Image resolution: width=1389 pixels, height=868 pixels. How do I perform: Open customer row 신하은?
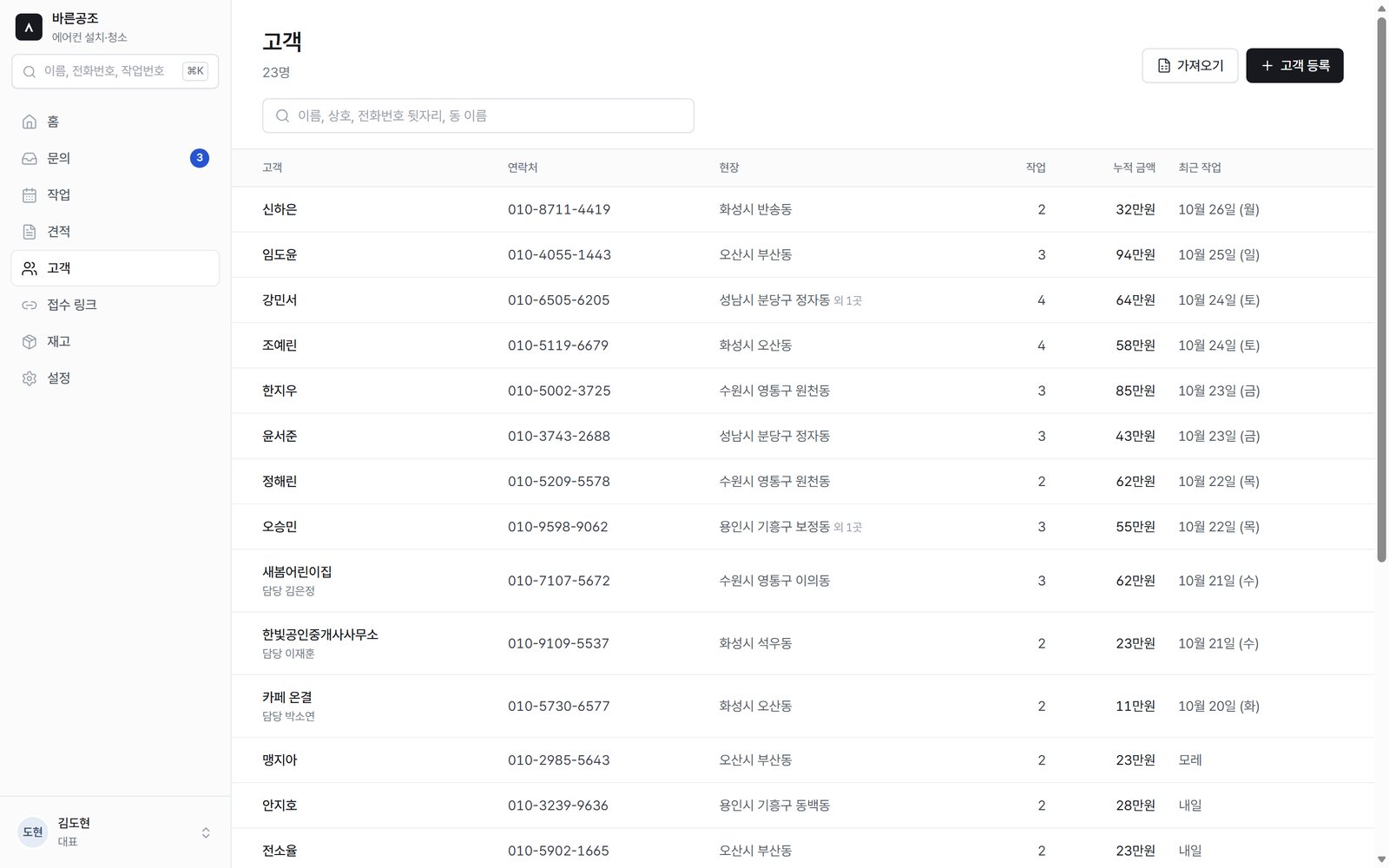803,209
